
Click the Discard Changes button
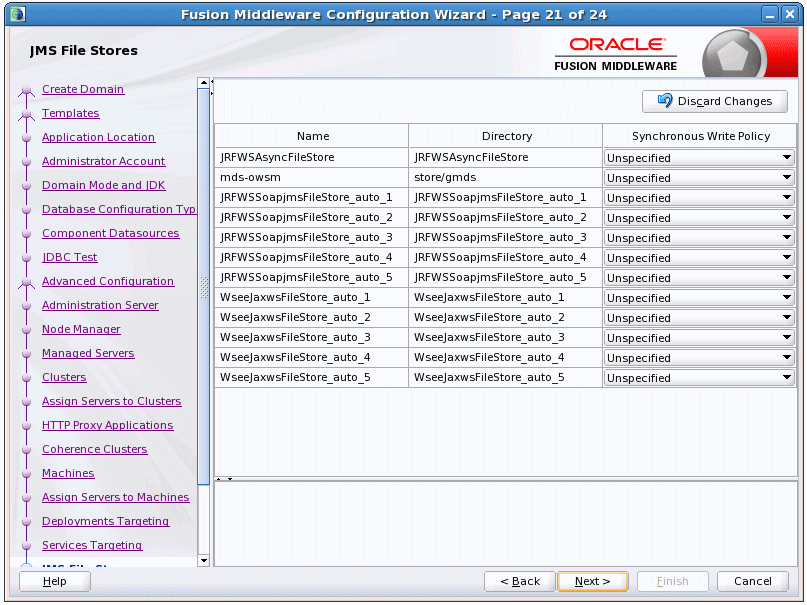[x=714, y=101]
